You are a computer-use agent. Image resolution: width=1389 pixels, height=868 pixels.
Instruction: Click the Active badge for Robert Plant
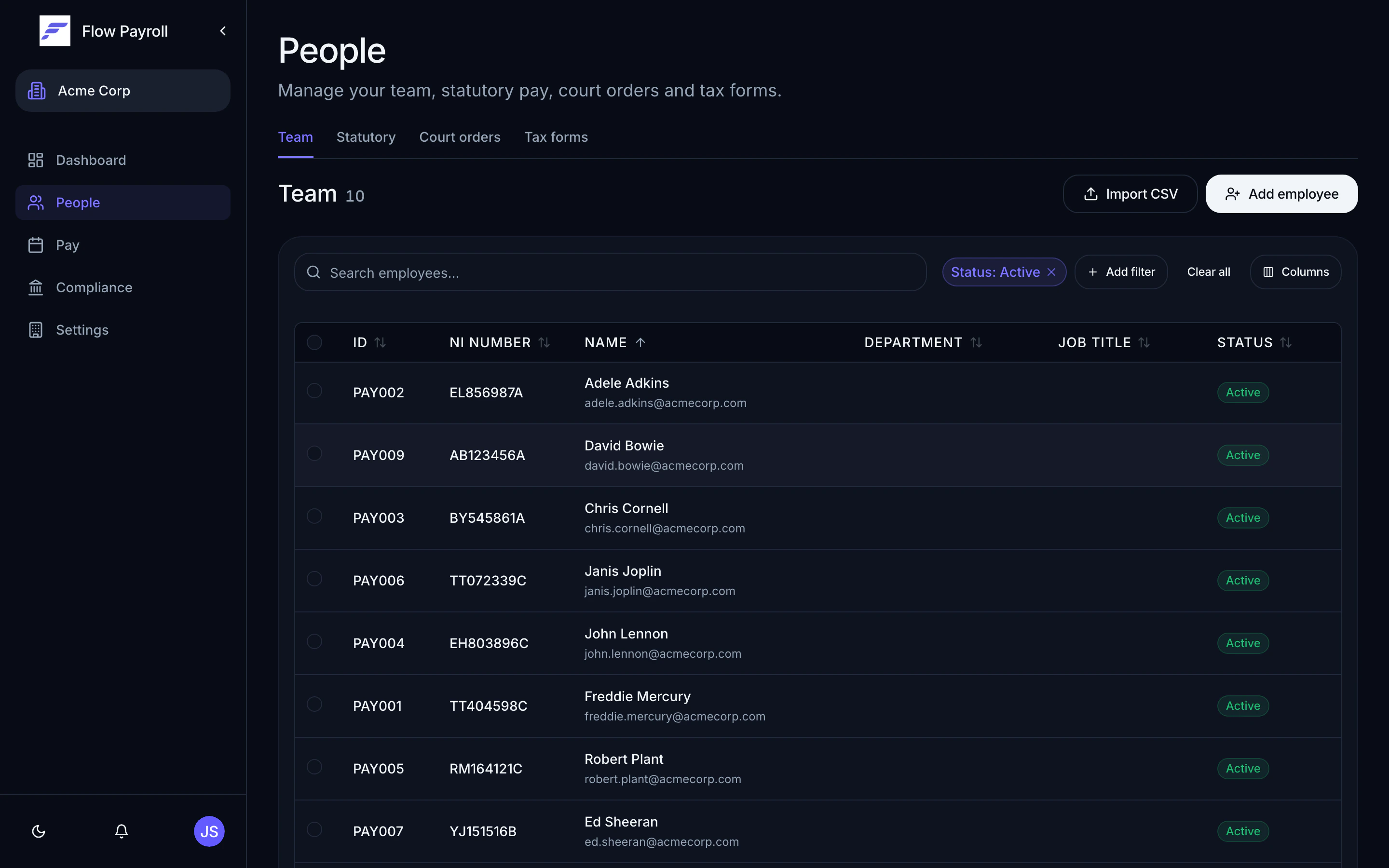[1243, 769]
